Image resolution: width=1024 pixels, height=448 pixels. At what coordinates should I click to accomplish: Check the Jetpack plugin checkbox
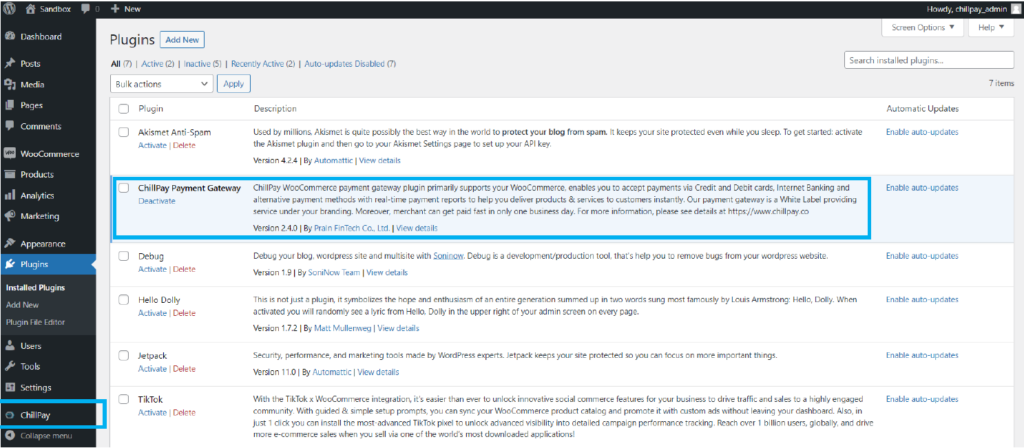click(123, 355)
